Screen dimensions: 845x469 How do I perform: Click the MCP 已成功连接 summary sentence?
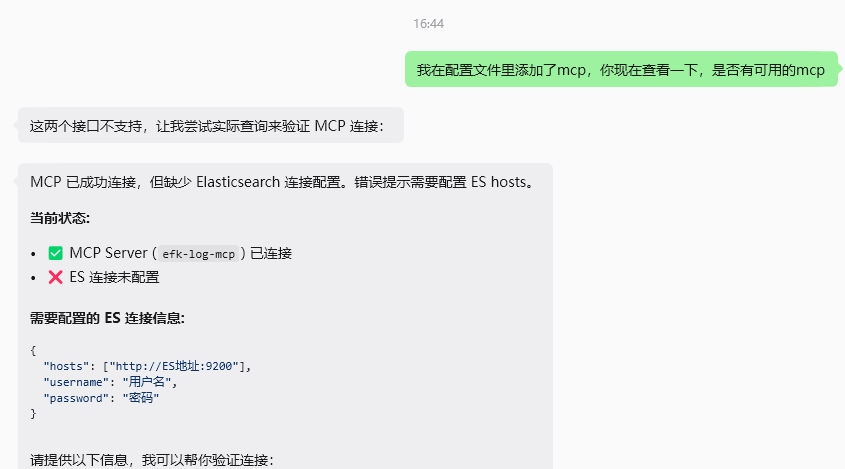282,182
